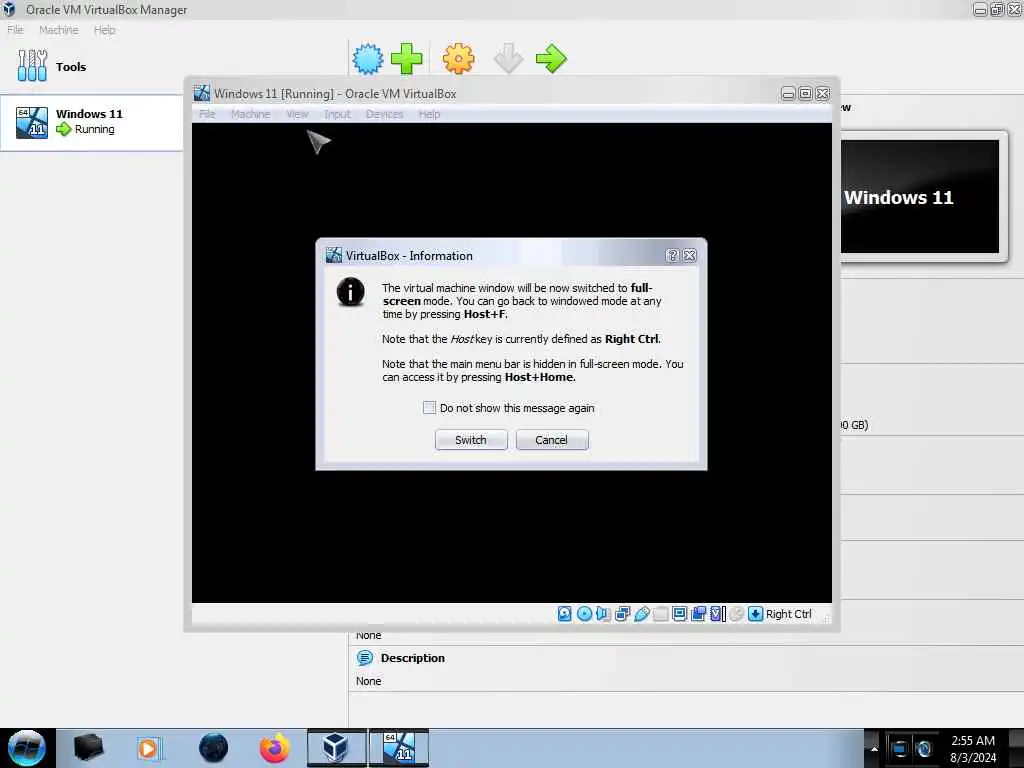
Task: Click the Switch button
Action: tap(471, 440)
